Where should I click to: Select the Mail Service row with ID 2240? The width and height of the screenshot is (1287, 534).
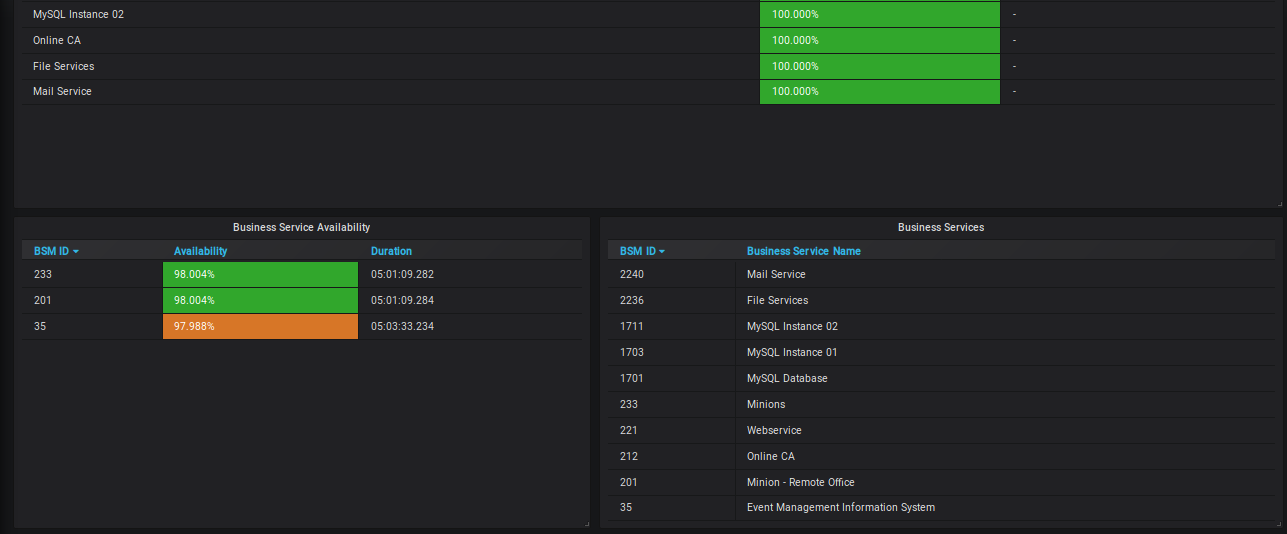[776, 274]
